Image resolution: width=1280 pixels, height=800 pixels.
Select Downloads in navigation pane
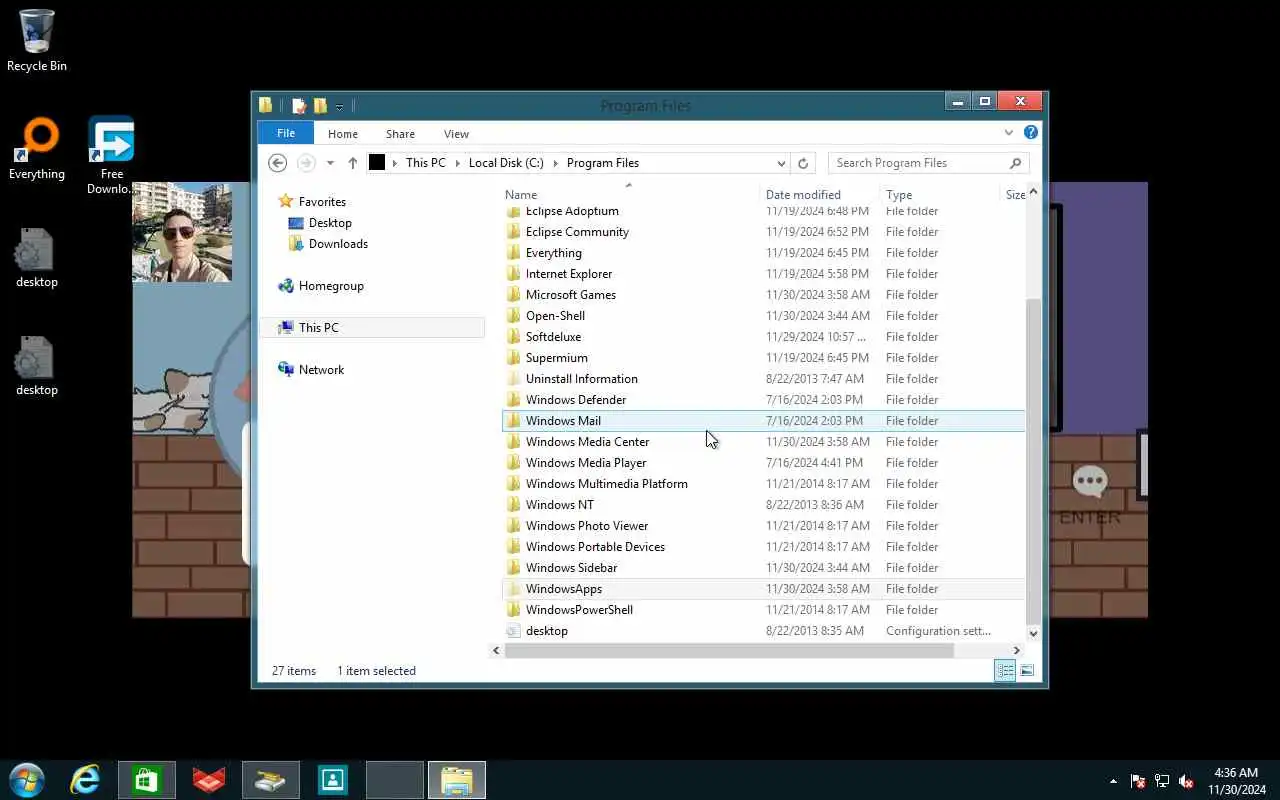tap(338, 244)
